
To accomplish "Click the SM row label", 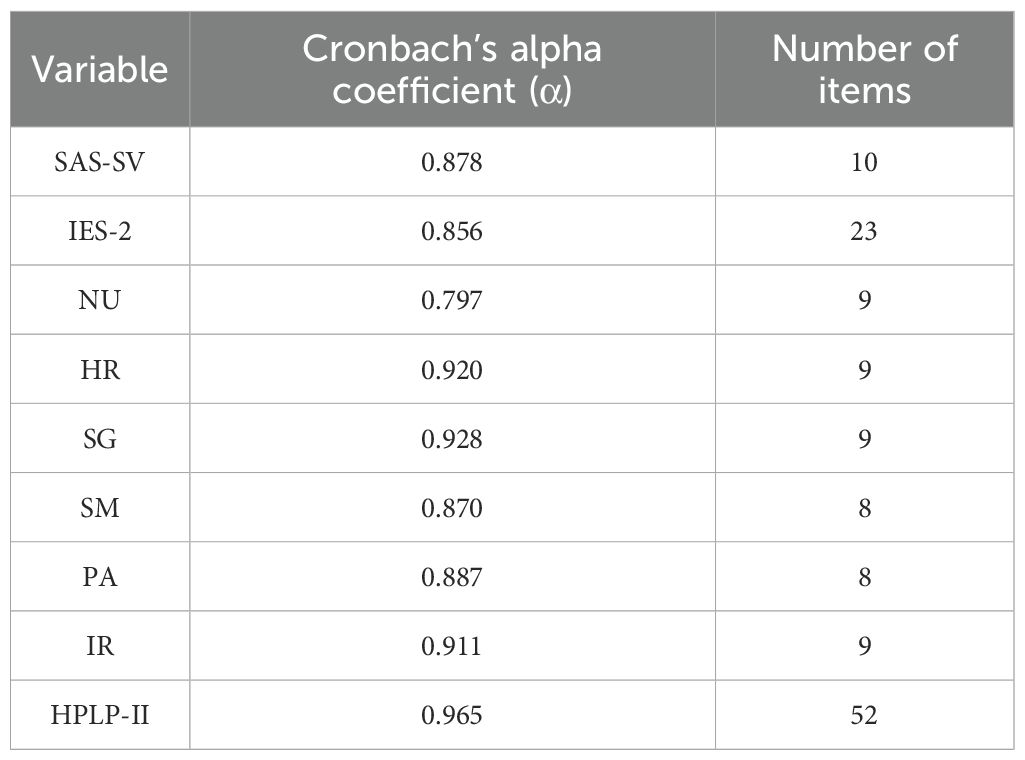I will [99, 508].
